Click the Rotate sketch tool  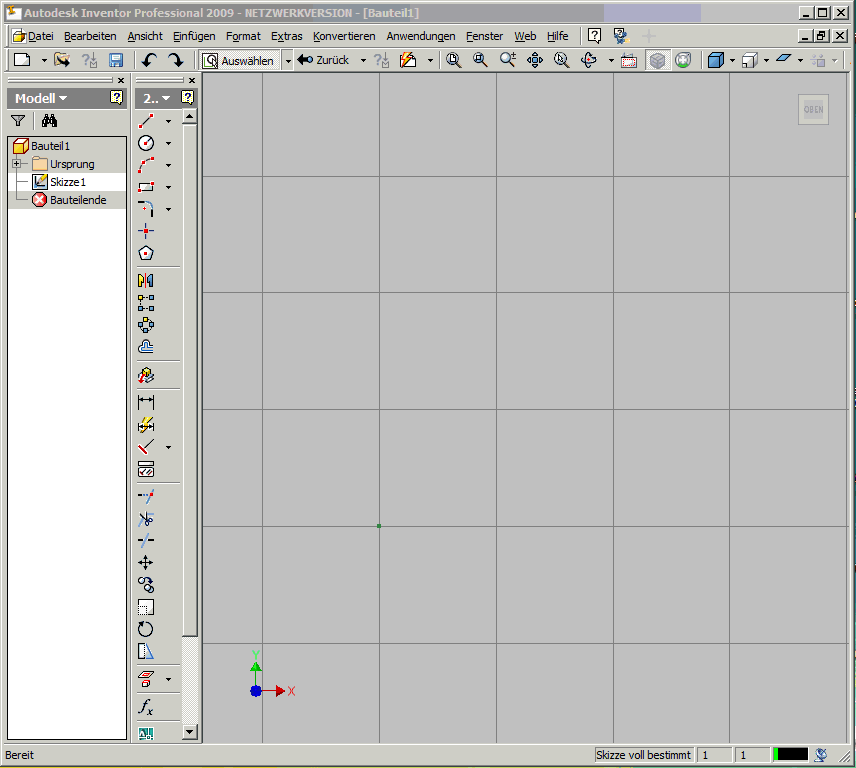(146, 629)
